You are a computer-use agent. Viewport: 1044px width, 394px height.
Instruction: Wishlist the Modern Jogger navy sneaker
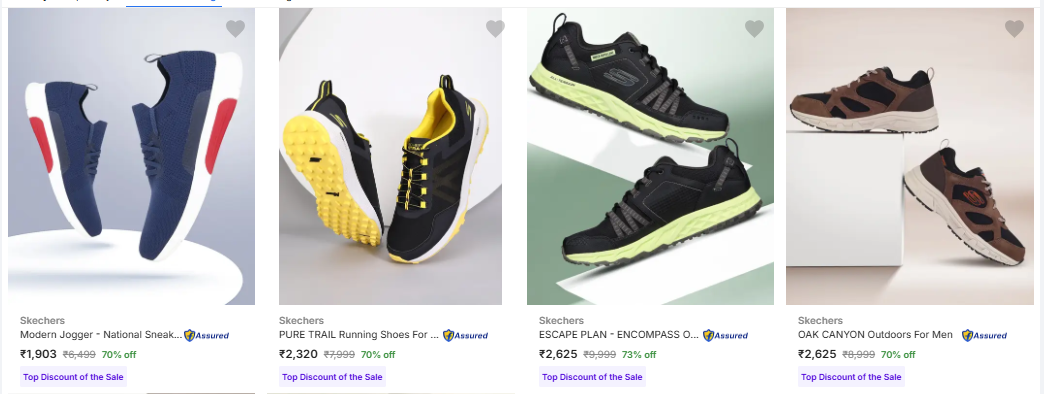(x=235, y=29)
